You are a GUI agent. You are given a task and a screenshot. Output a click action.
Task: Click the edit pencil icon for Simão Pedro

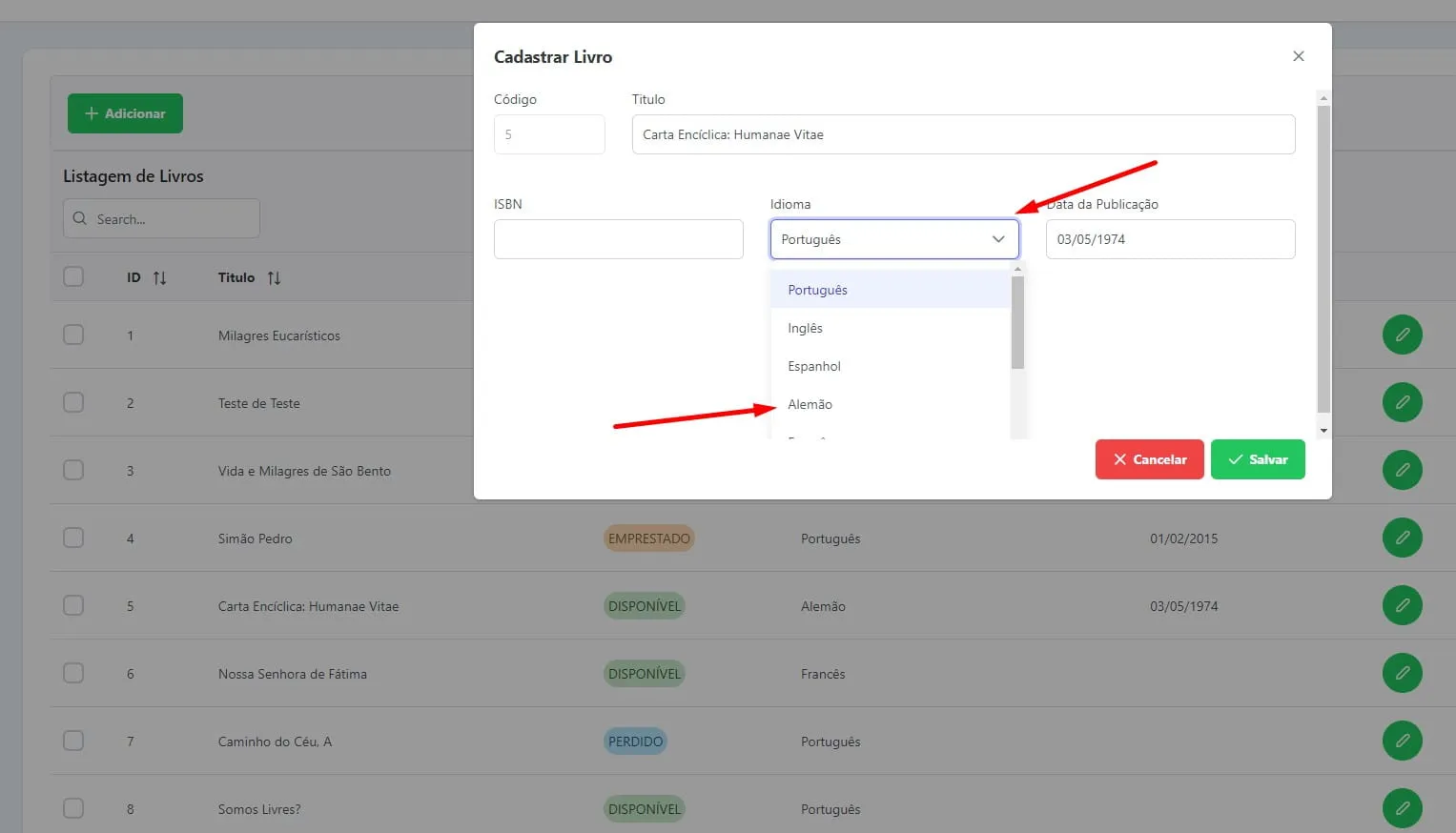click(1402, 538)
